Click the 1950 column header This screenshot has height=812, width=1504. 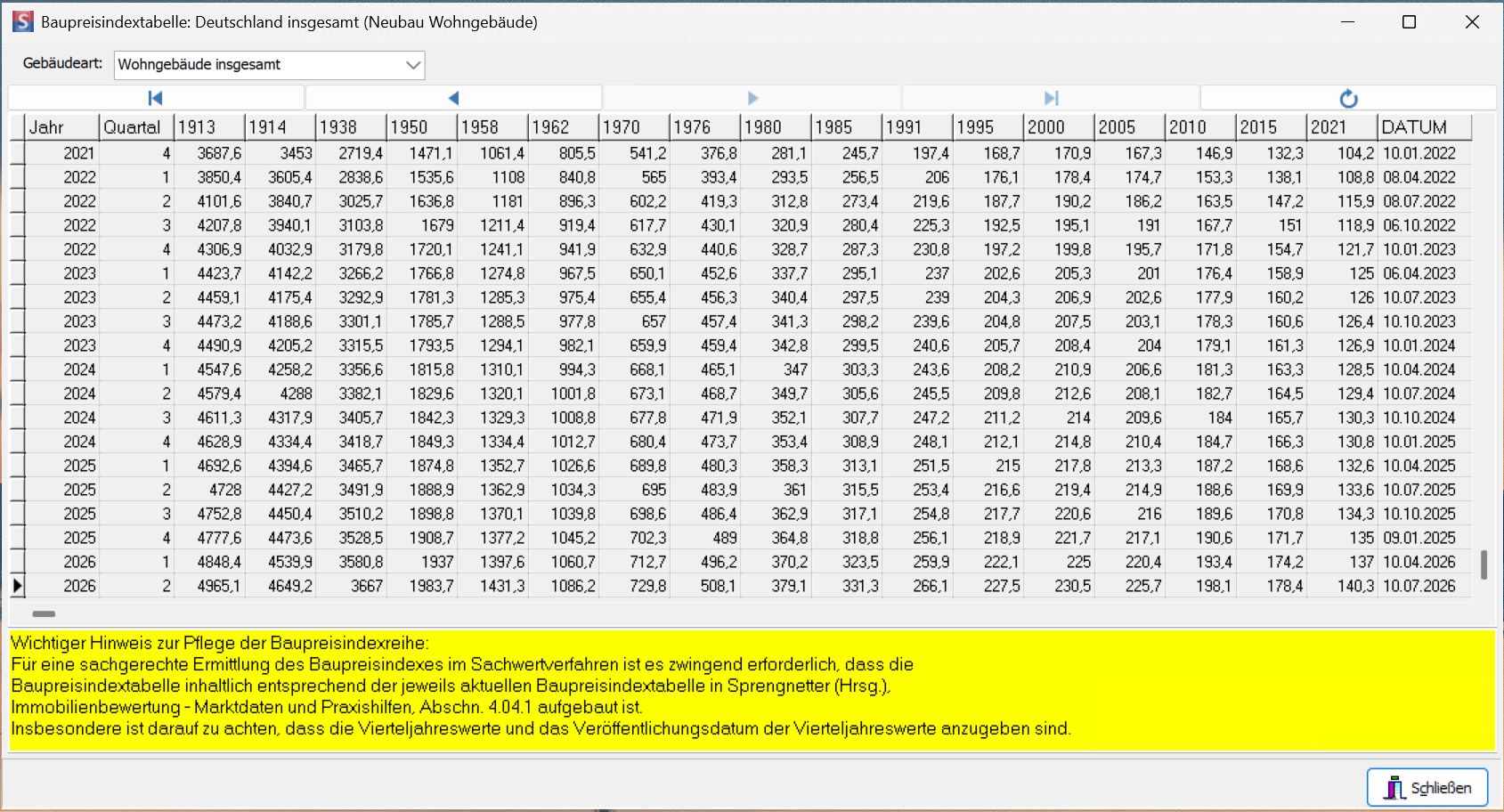point(422,127)
